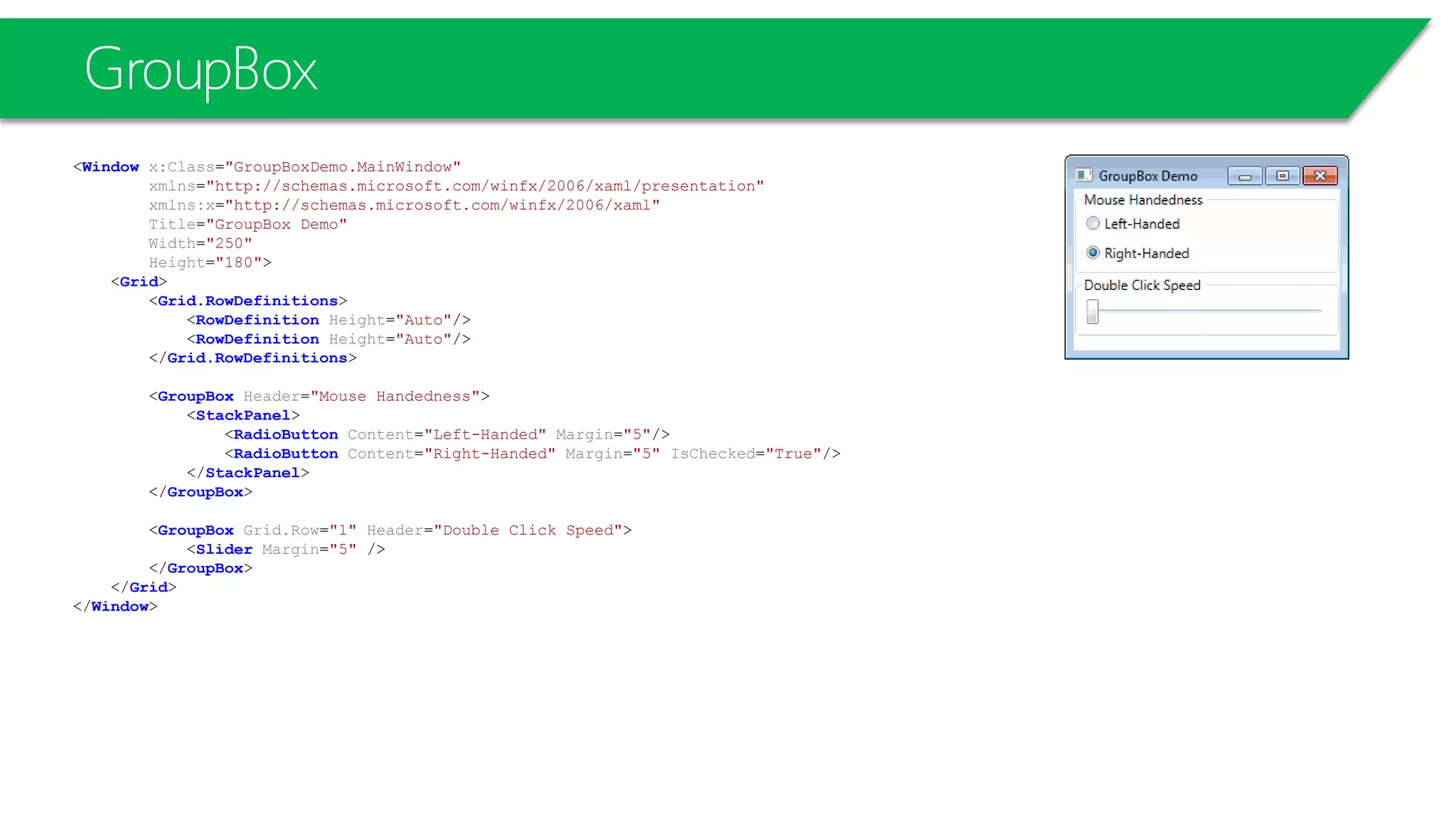Close the GroupBox Demo window
The width and height of the screenshot is (1456, 819).
point(1320,176)
